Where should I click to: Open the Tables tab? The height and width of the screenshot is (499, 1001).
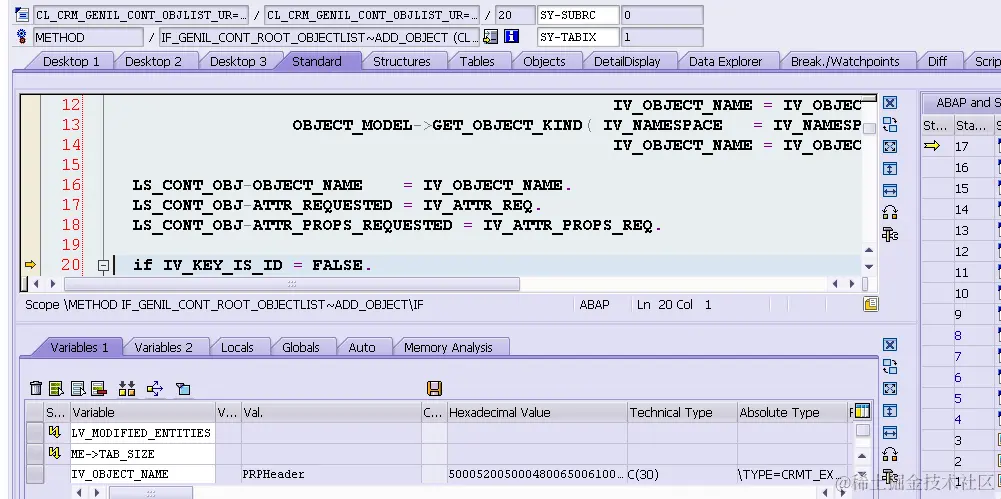[477, 61]
